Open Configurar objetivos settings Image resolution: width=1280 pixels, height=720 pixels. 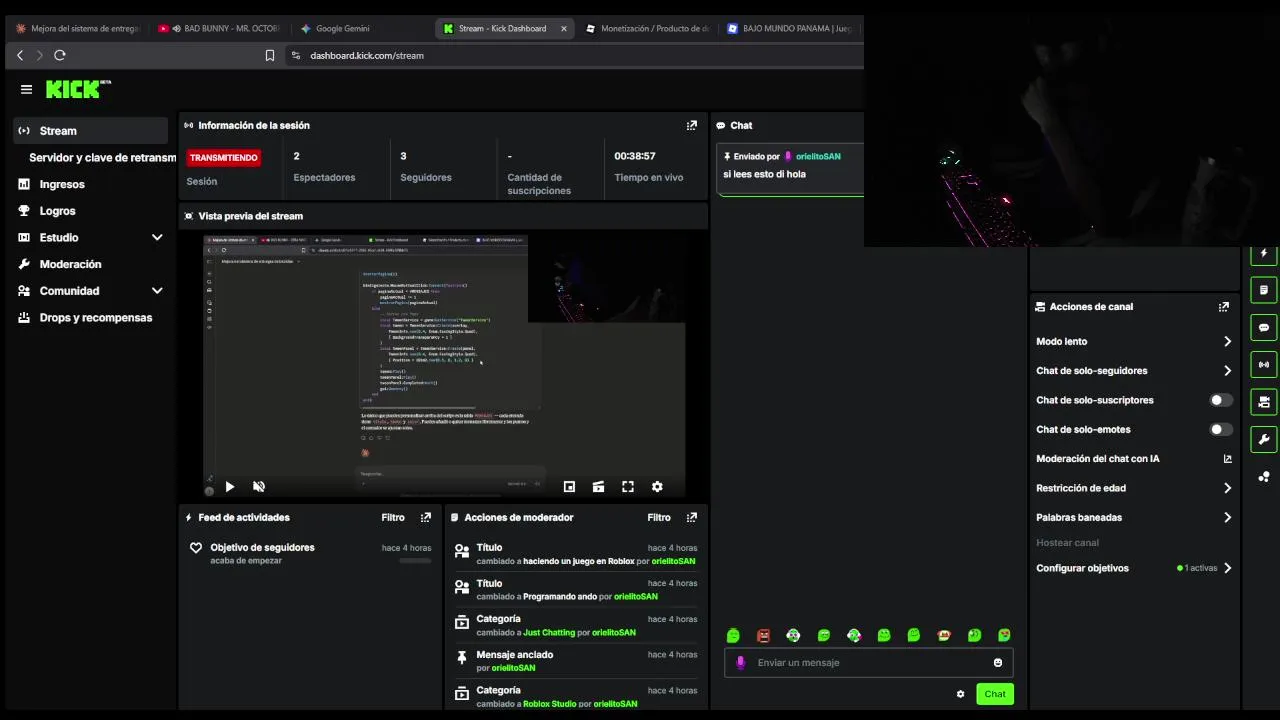pos(1134,568)
